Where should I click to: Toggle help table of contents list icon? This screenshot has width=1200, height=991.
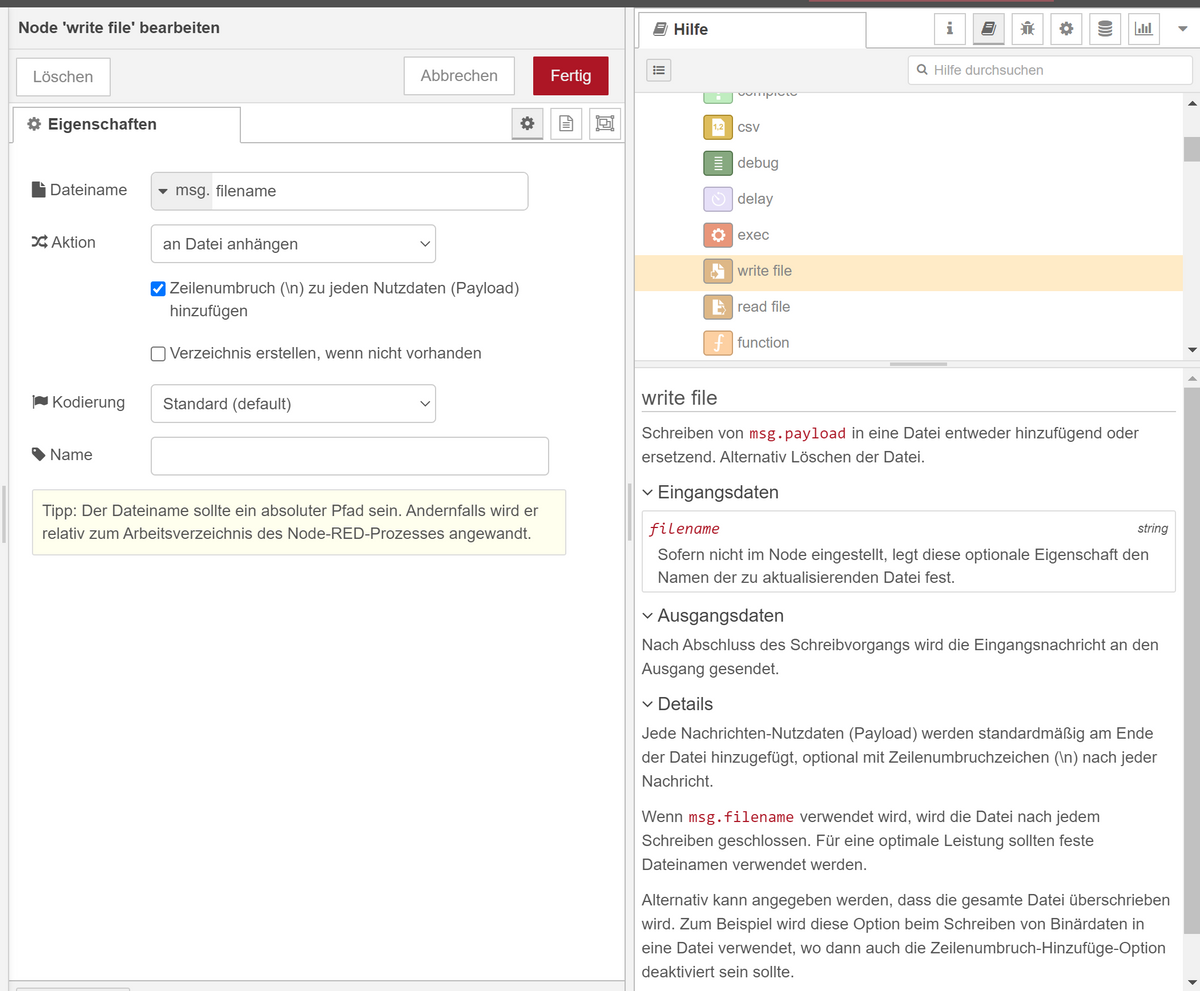[660, 70]
